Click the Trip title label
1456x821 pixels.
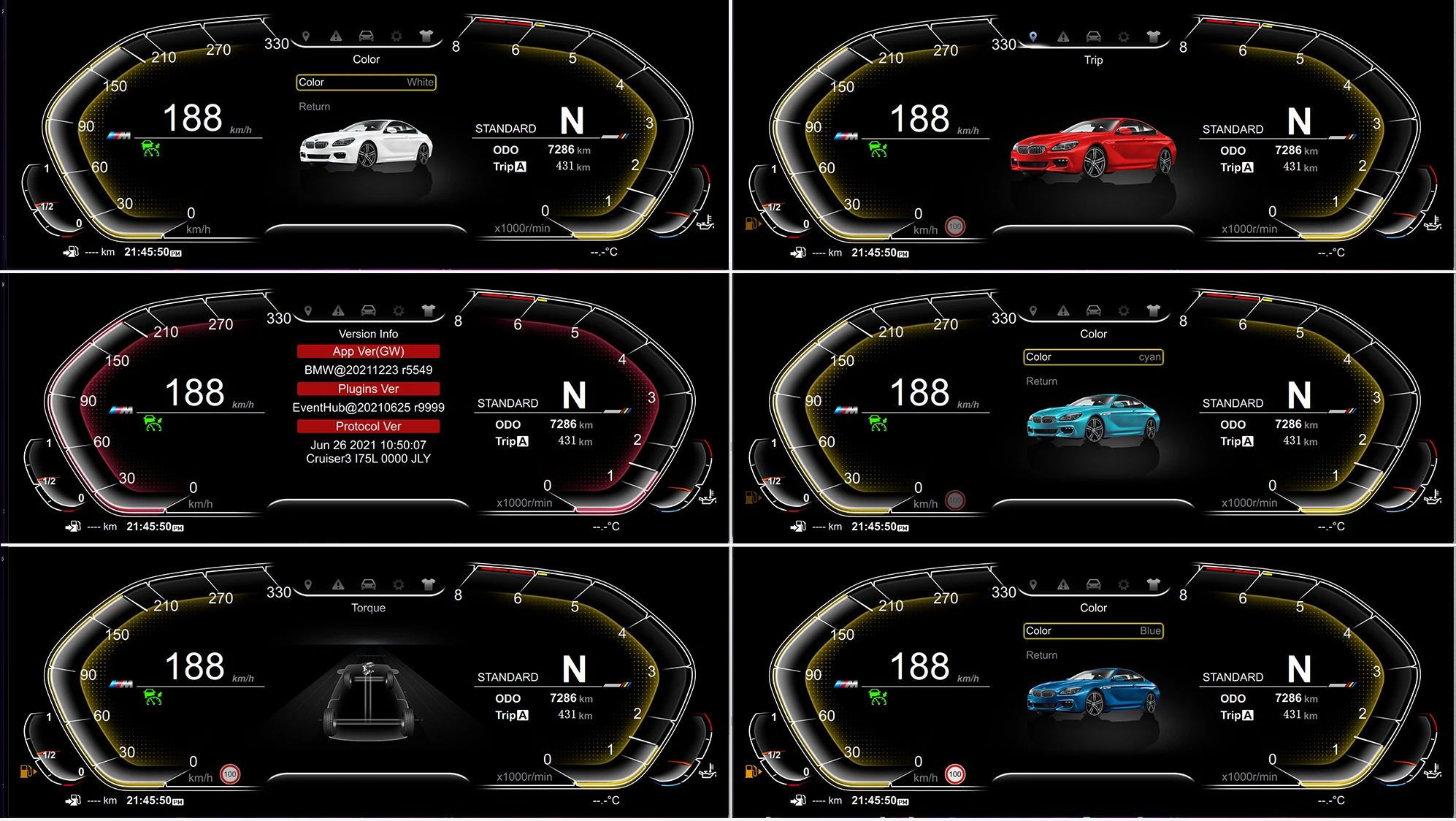[1093, 60]
